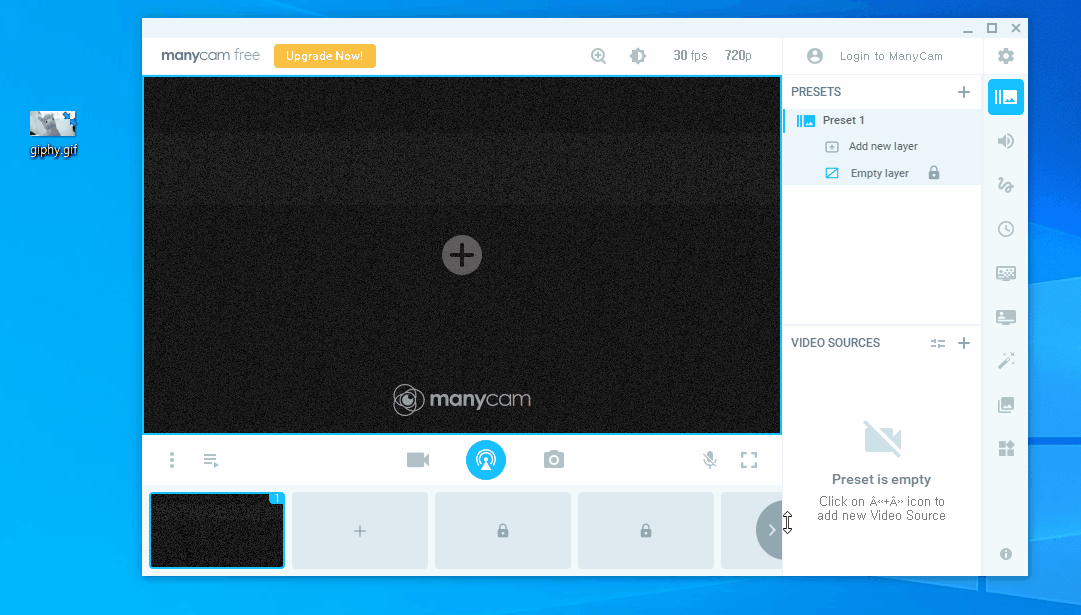Open the playlist icon below preview
The height and width of the screenshot is (615, 1081).
(x=211, y=460)
